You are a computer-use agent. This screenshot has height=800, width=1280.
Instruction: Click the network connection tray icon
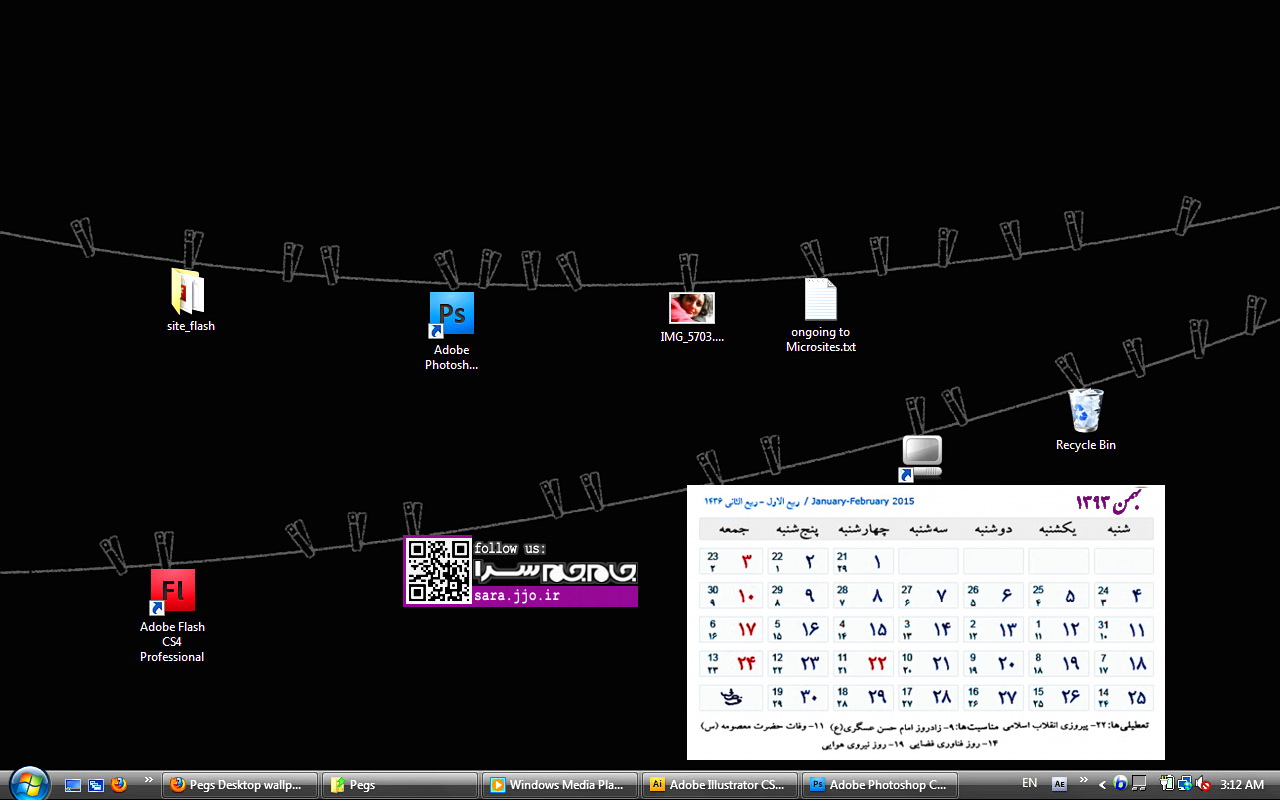click(1185, 784)
